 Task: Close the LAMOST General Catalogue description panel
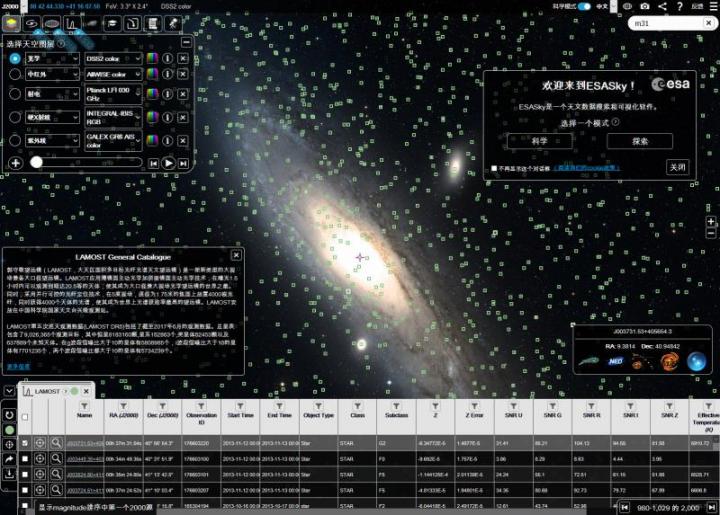pyautogui.click(x=236, y=255)
